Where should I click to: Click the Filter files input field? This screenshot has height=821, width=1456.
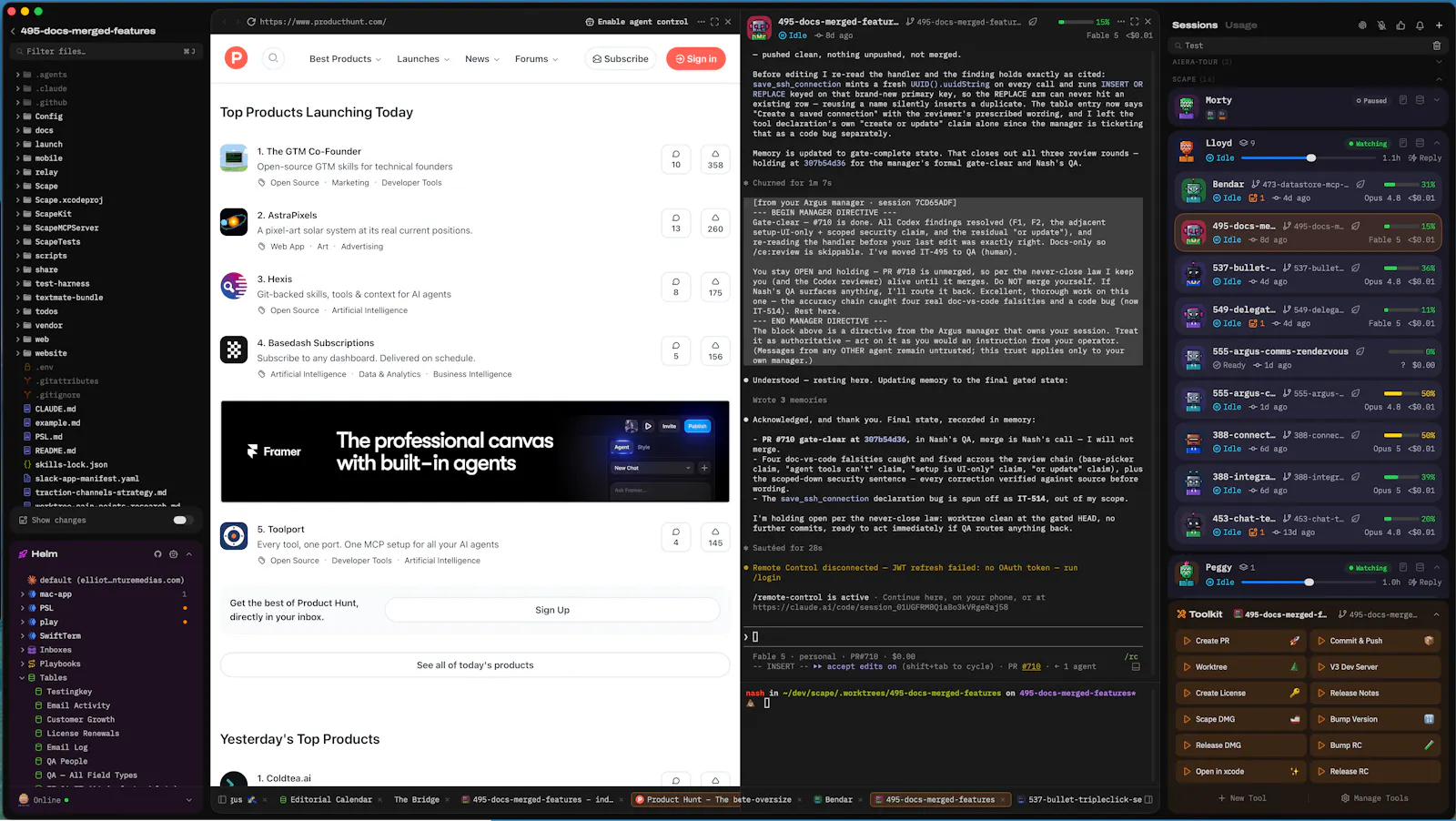[105, 52]
